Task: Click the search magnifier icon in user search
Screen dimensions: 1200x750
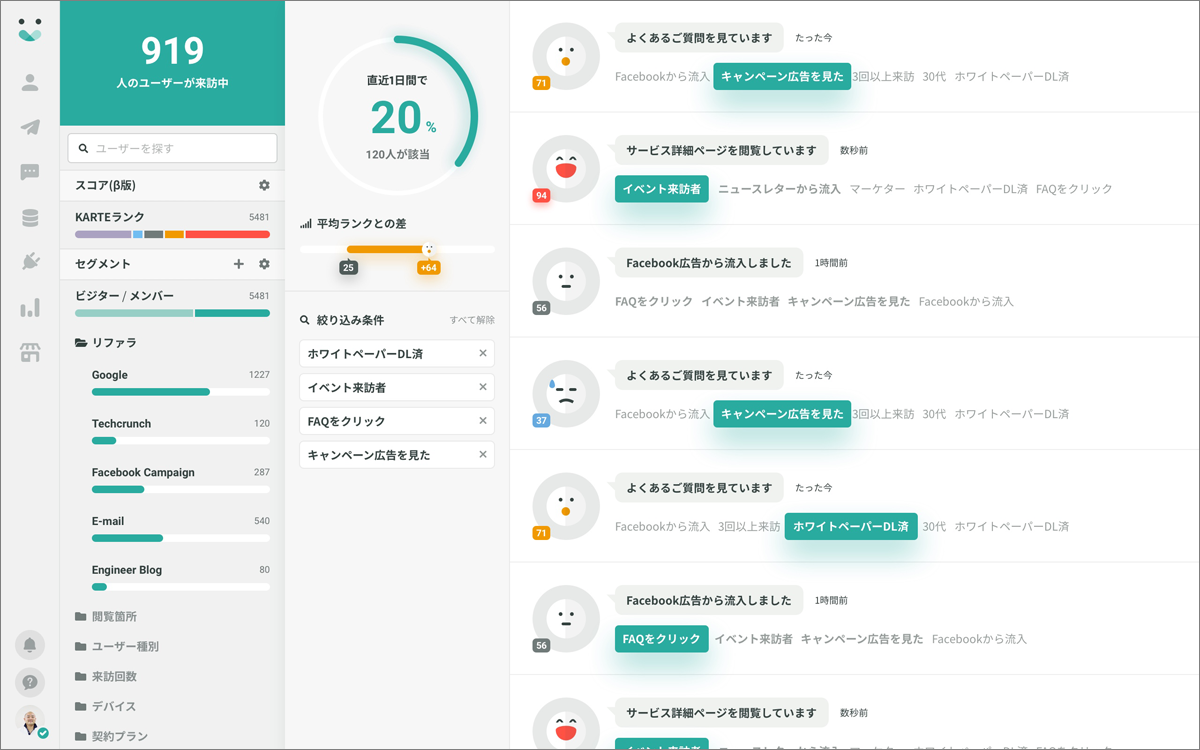Action: 83,148
